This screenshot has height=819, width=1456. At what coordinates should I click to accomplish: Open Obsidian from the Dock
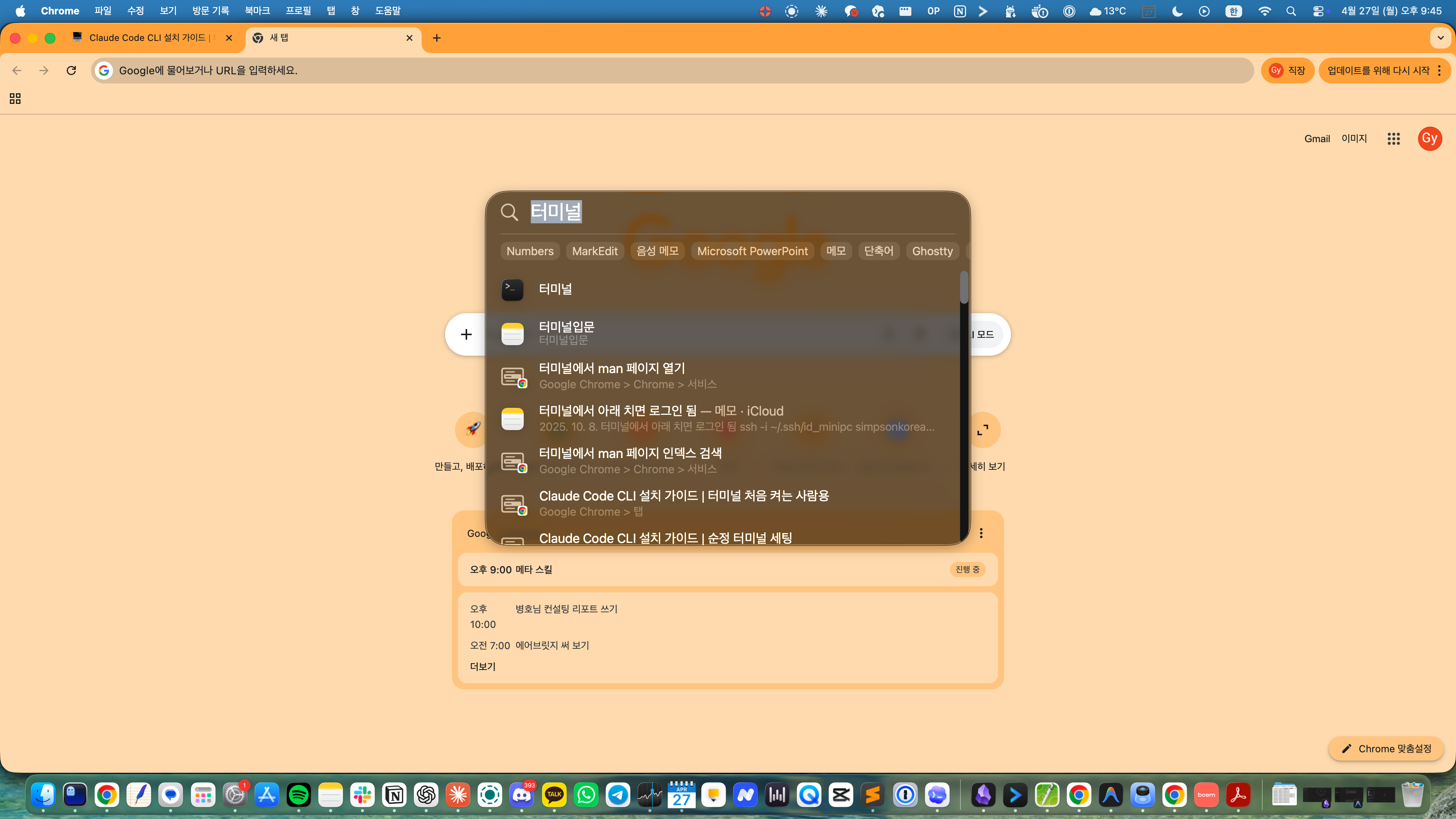coord(984,795)
